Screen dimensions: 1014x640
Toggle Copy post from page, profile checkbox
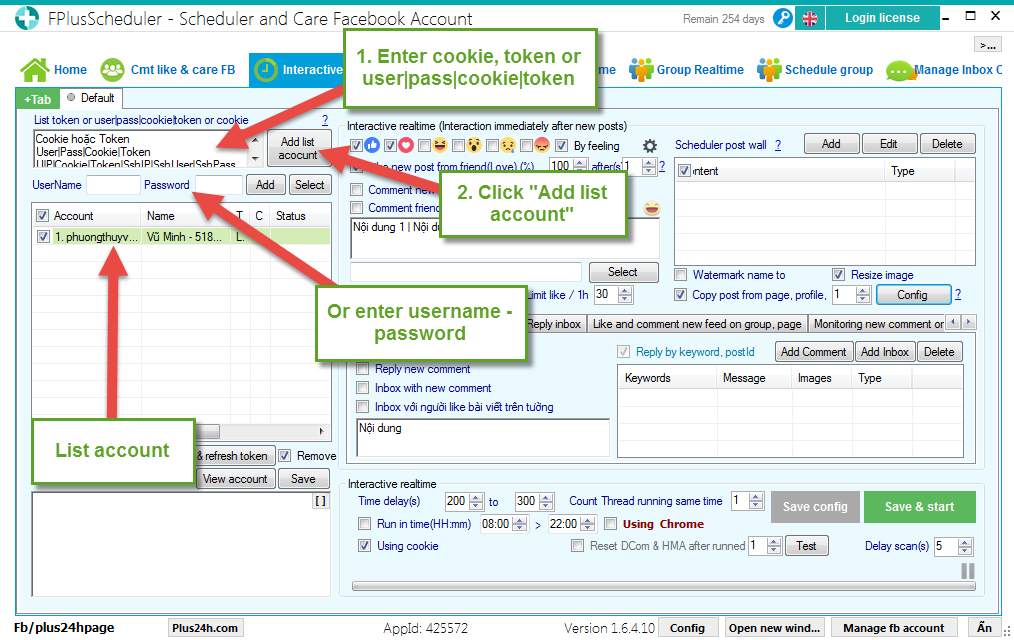pyautogui.click(x=680, y=295)
